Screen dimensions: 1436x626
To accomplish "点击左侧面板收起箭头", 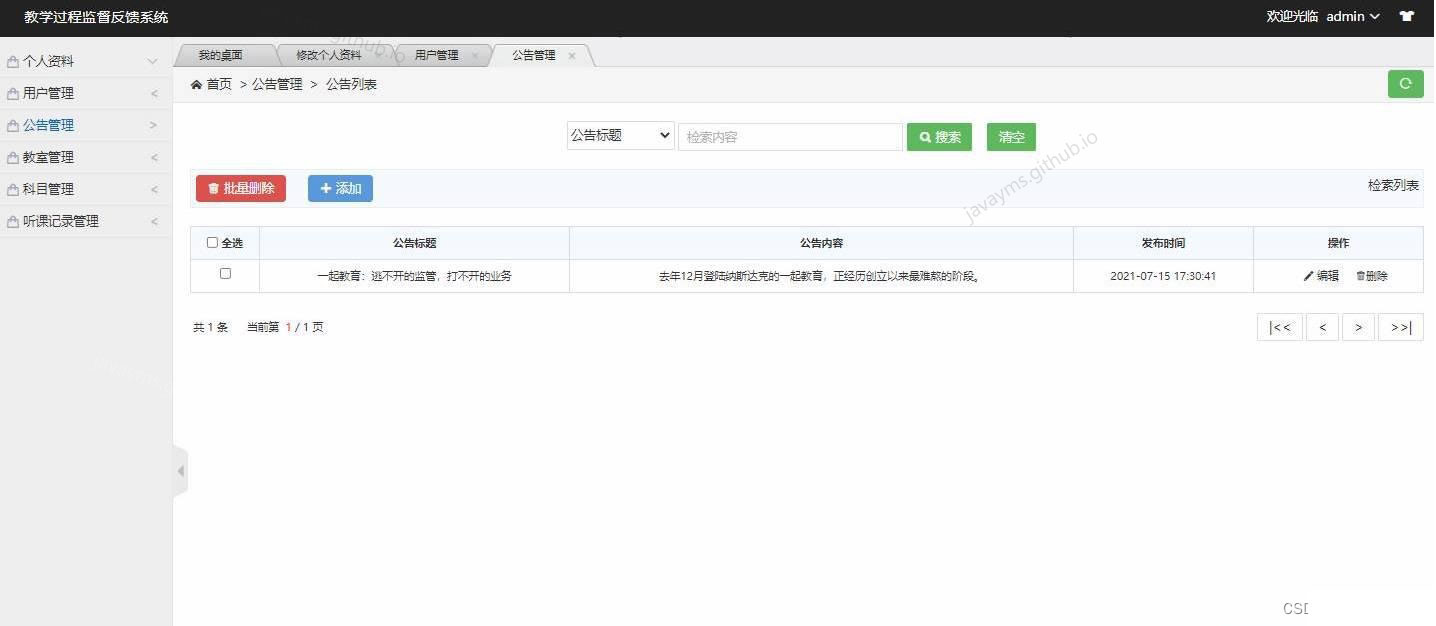I will pos(181,470).
